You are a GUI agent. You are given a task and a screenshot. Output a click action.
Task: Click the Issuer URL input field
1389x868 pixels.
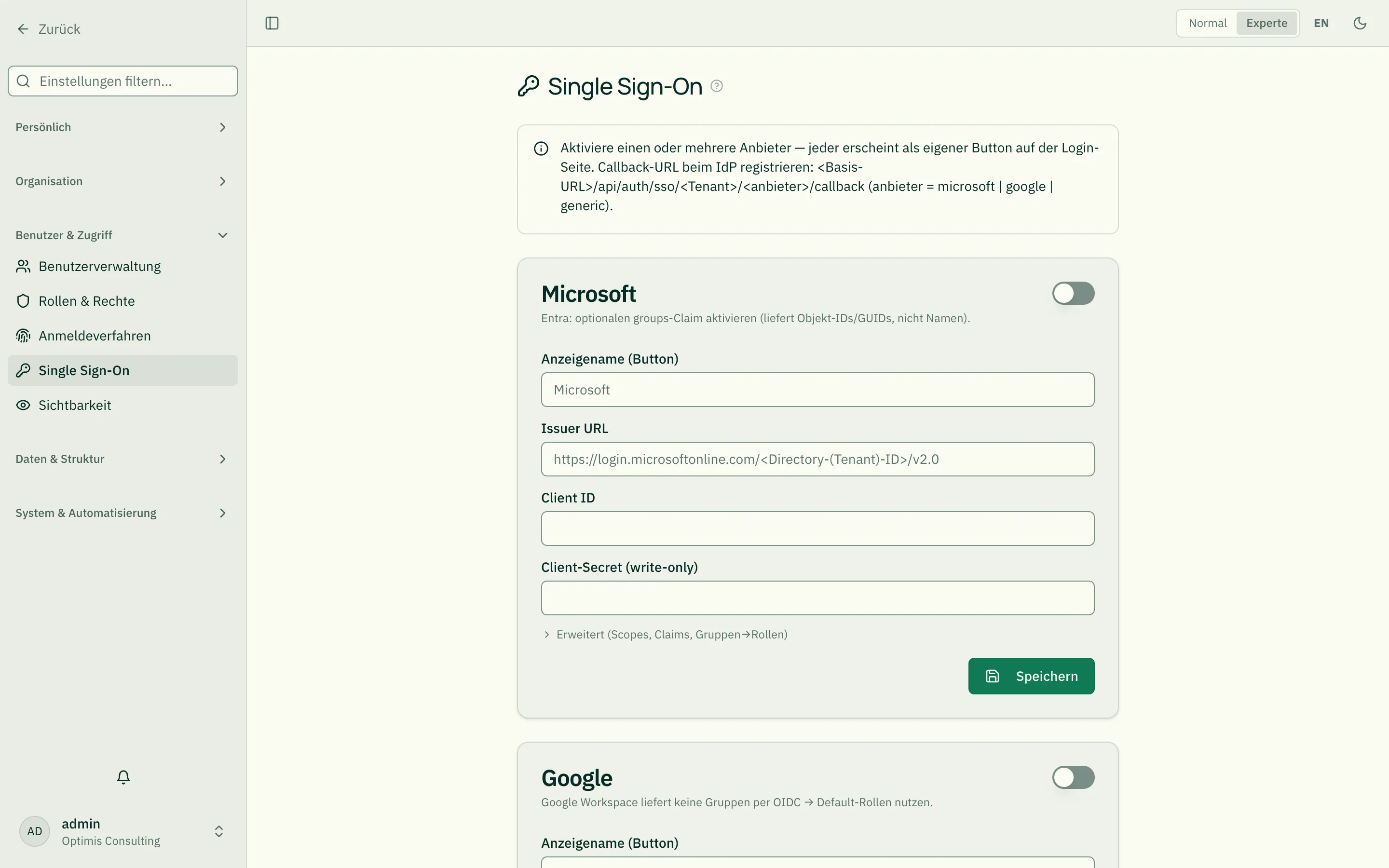[x=817, y=459]
